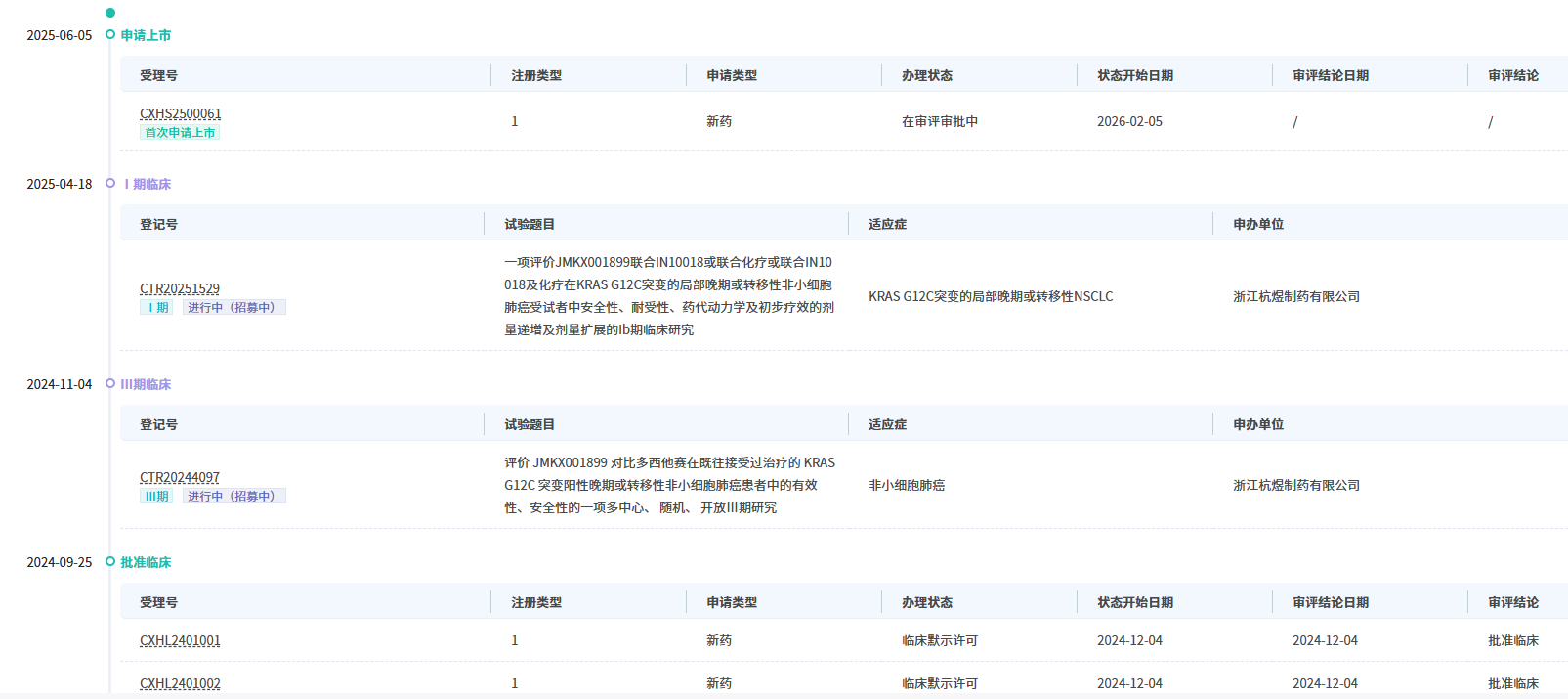Click 新药 in the CXHS2500061 row
Image resolution: width=1568 pixels, height=699 pixels.
pyautogui.click(x=719, y=121)
